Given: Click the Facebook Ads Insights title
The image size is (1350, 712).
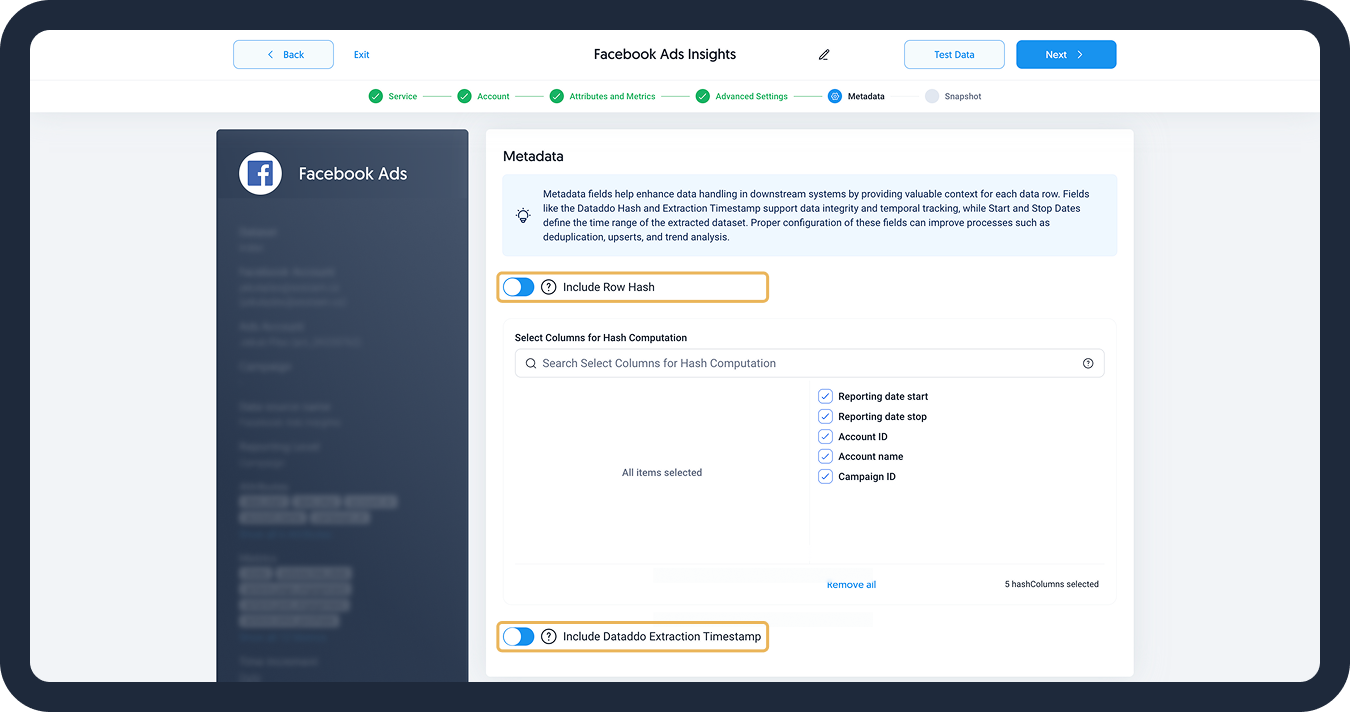Looking at the screenshot, I should coord(665,55).
